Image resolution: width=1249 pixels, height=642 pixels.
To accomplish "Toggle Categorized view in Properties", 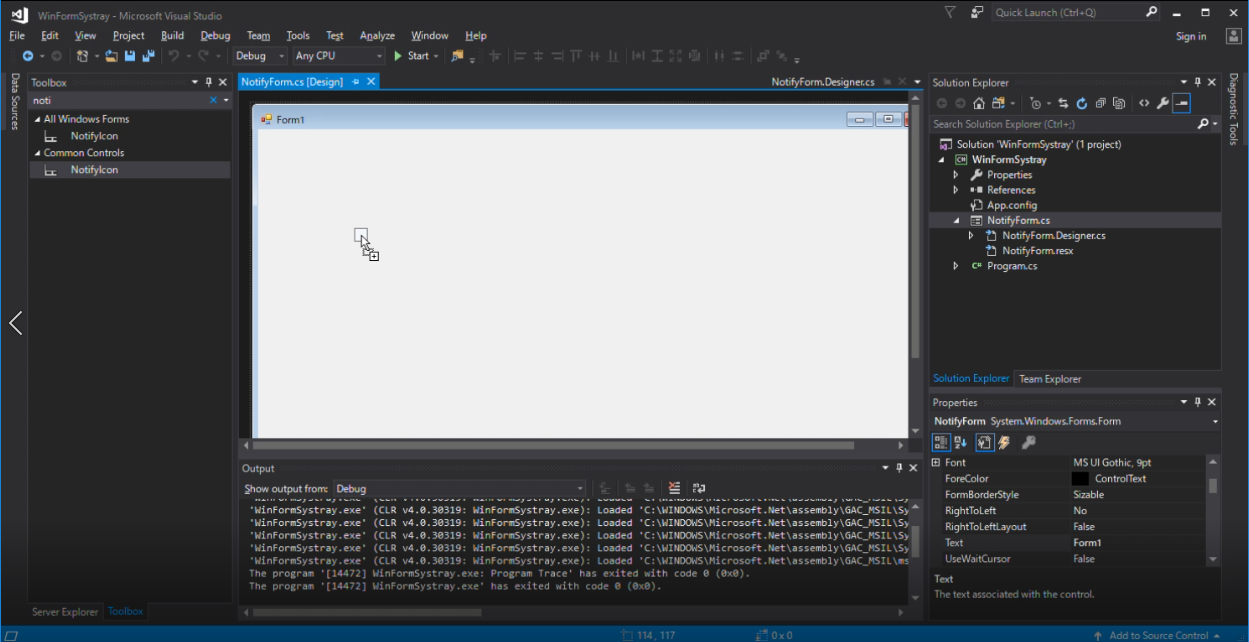I will pyautogui.click(x=941, y=442).
